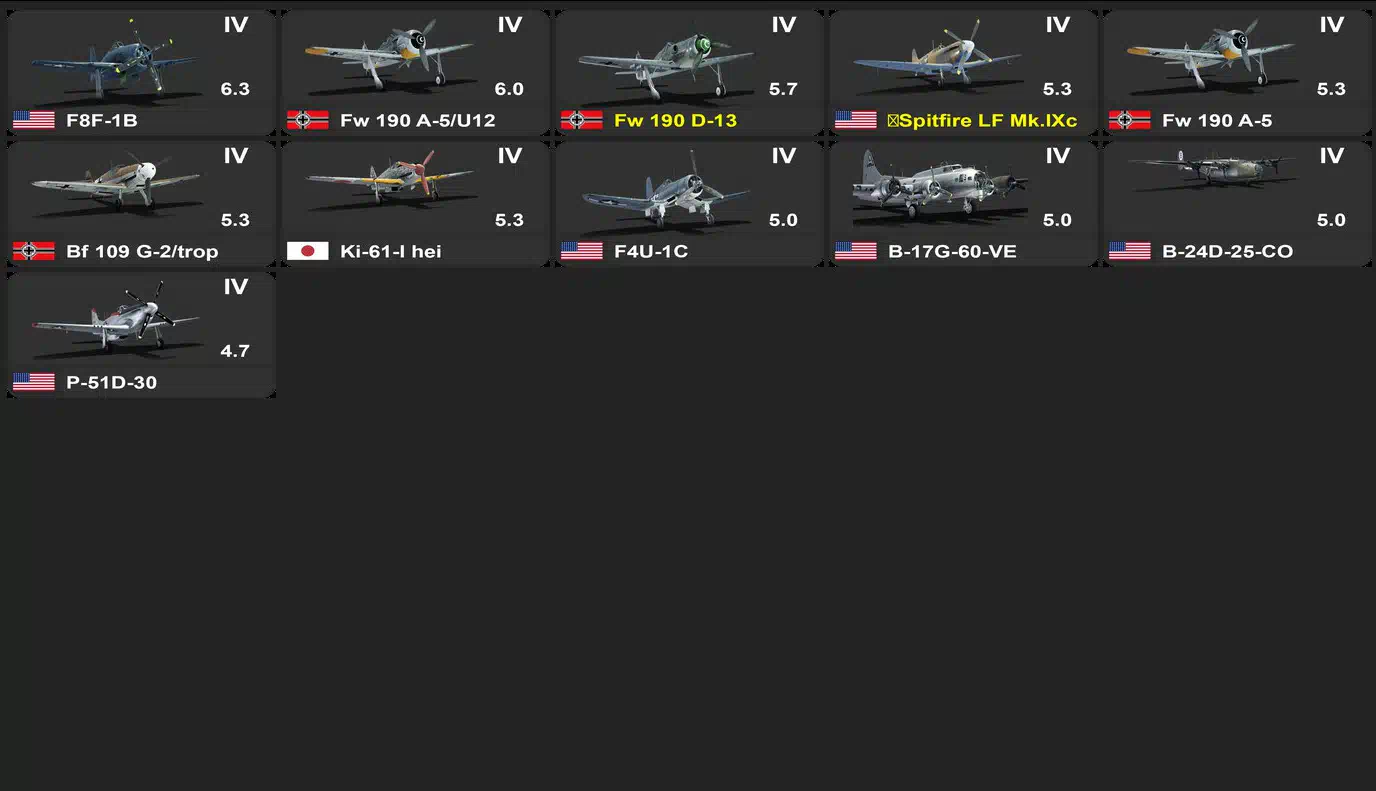The image size is (1376, 791).
Task: Select the B-17G-60-VE bomber image
Action: 940,185
